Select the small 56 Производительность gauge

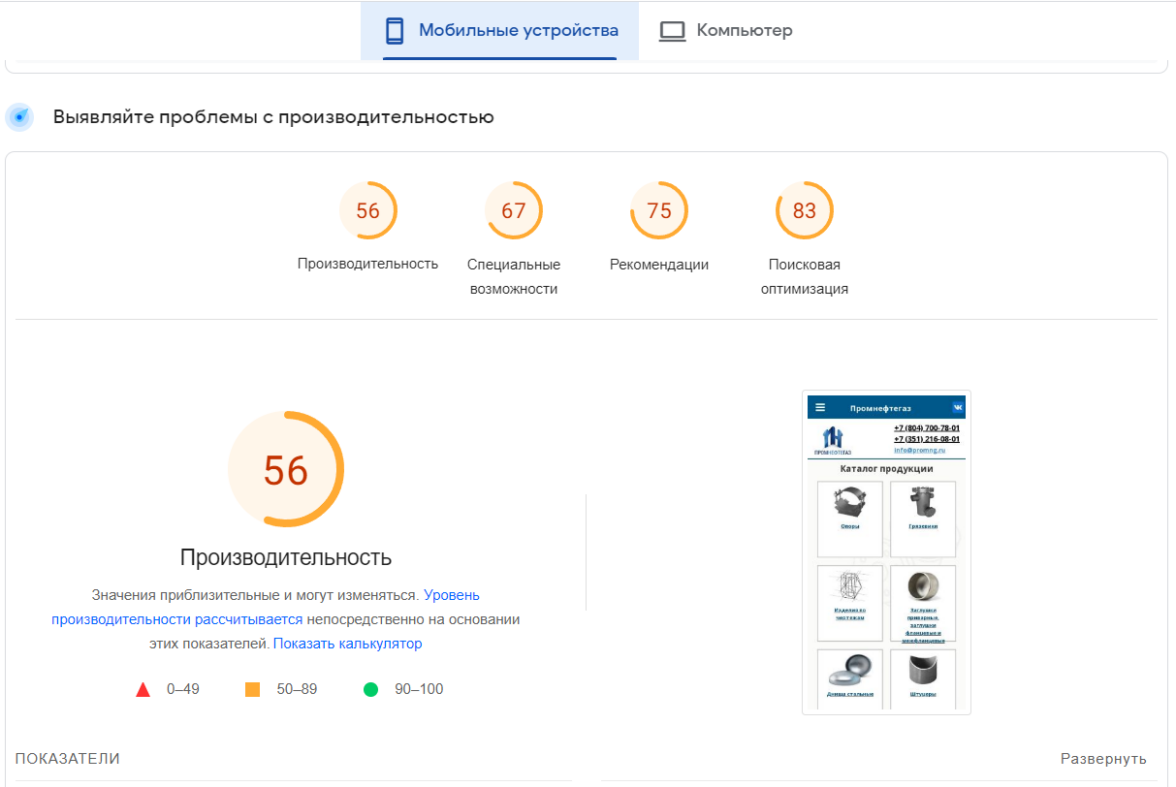pos(368,211)
